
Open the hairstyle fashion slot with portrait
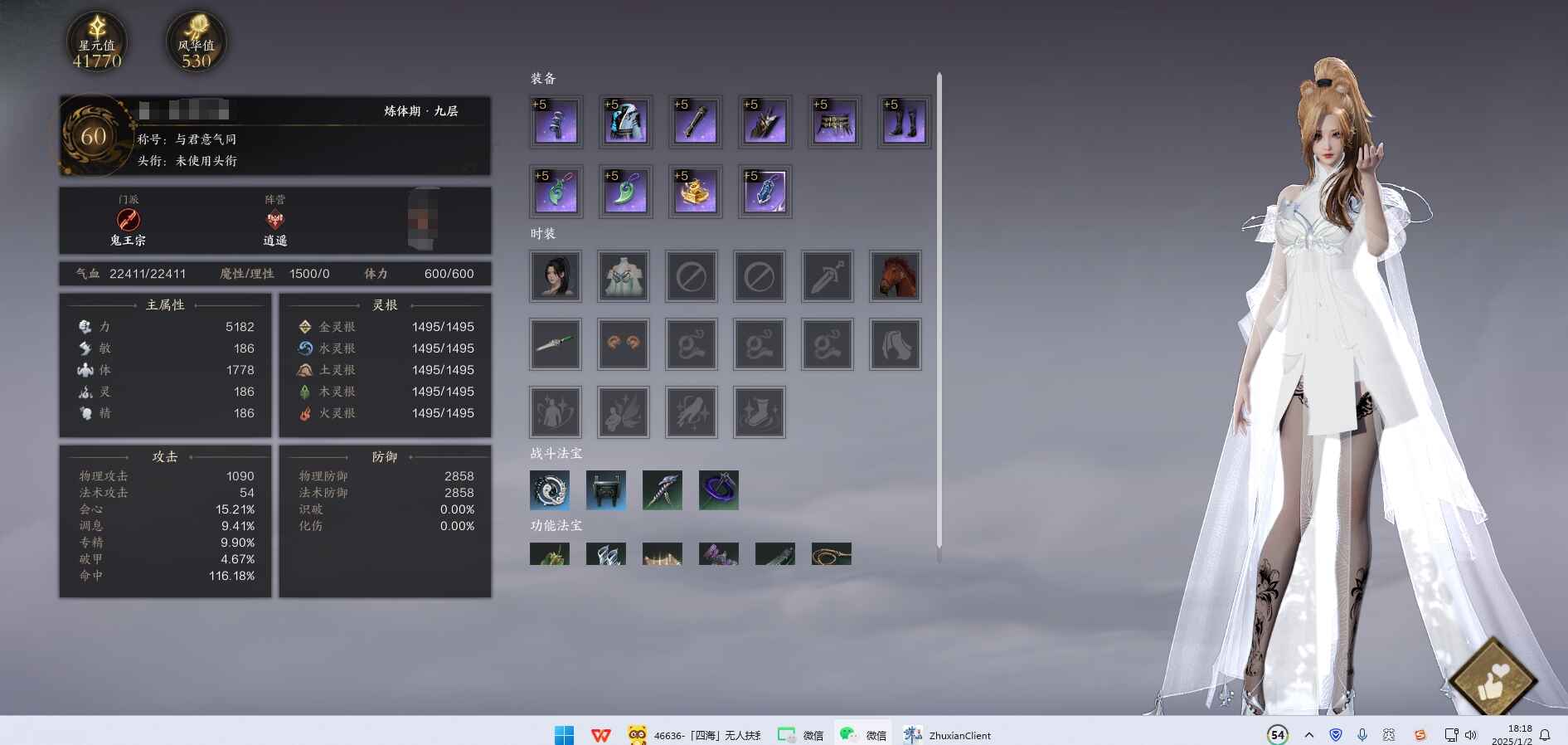[556, 276]
